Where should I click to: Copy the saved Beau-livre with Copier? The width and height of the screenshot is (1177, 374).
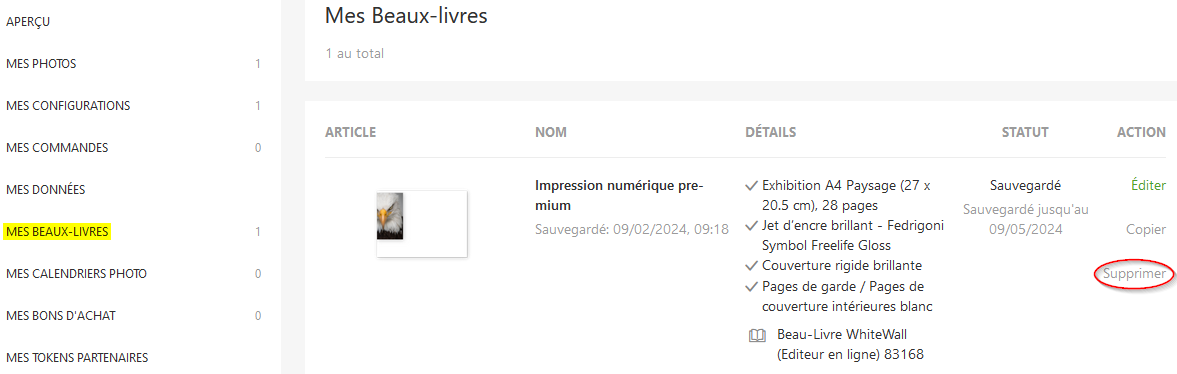(1145, 230)
